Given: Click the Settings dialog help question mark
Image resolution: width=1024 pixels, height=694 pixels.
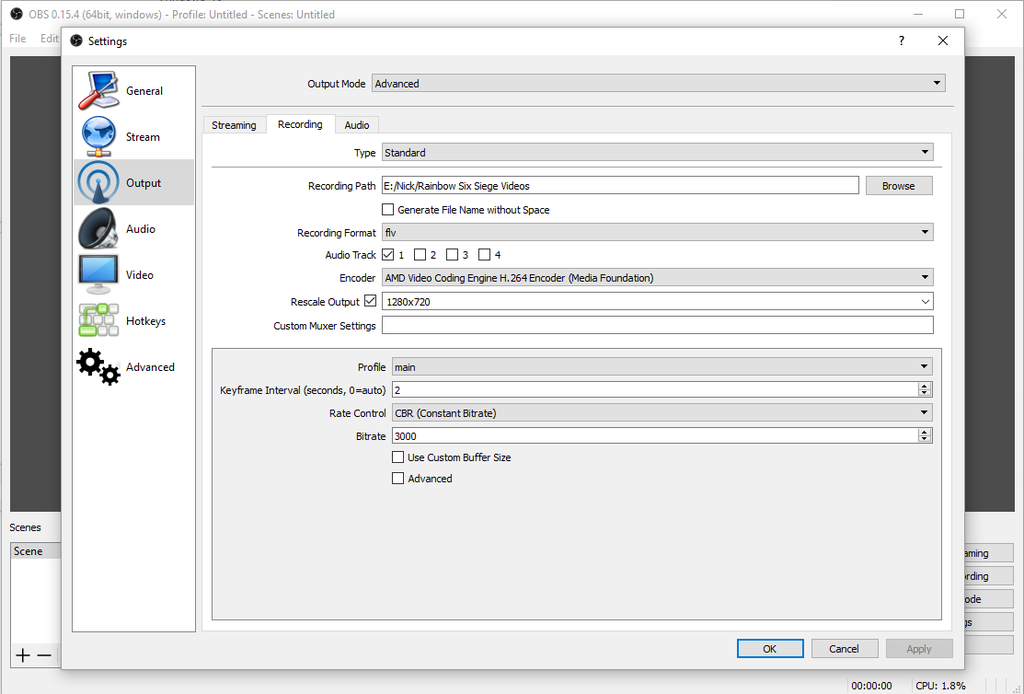Looking at the screenshot, I should click(901, 40).
